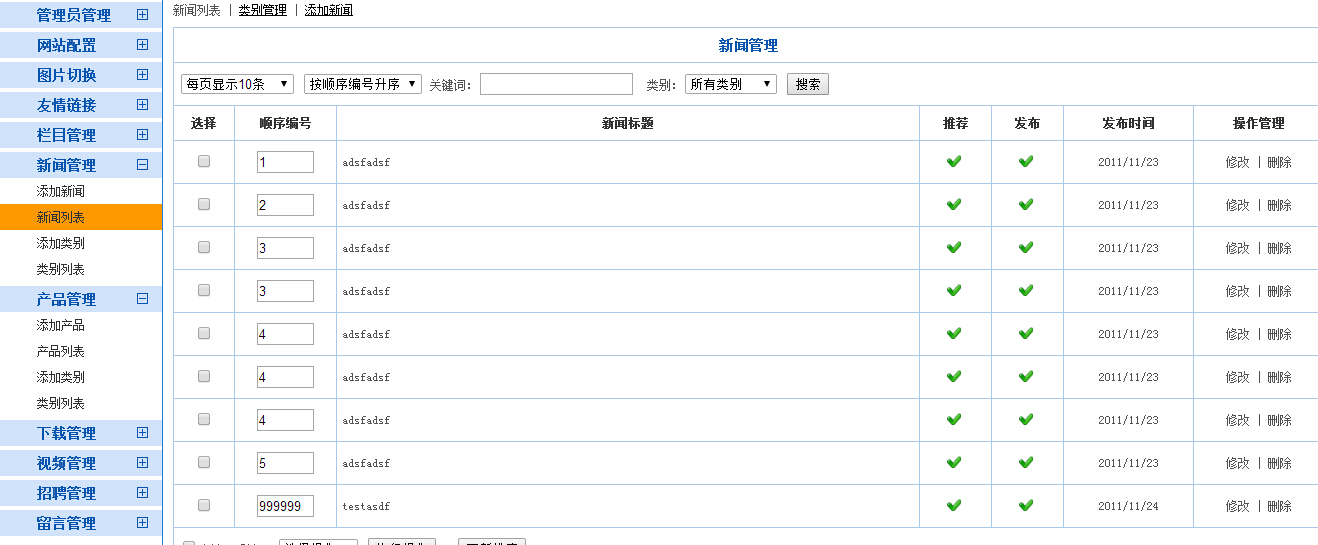Click the 关键词 search input field

pos(556,85)
